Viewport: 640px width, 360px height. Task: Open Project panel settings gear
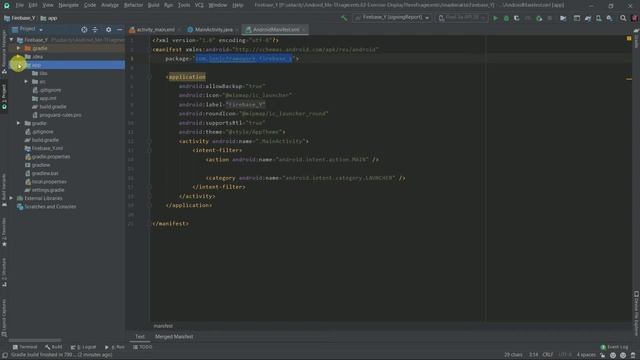click(108, 29)
